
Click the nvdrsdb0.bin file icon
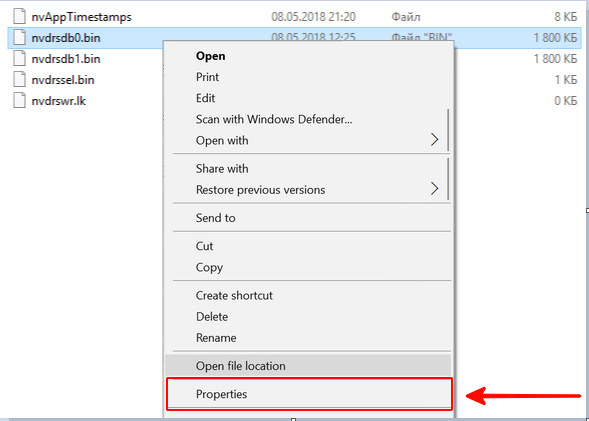click(20, 38)
